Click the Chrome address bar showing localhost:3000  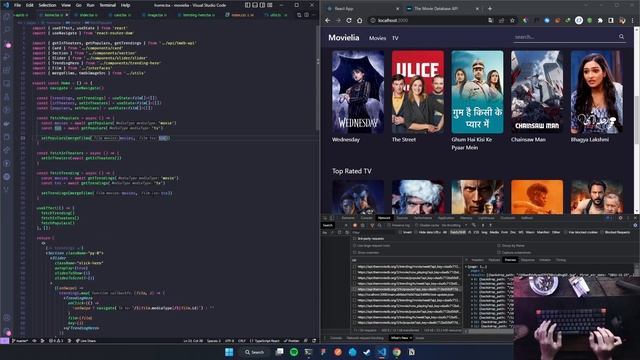click(x=429, y=20)
